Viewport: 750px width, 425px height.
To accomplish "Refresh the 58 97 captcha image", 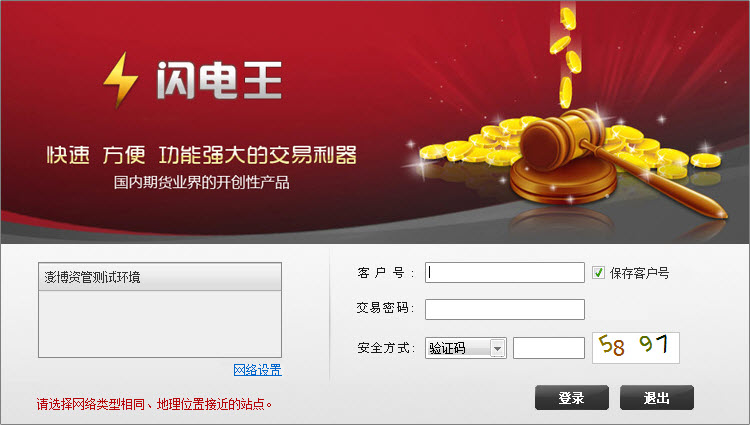I will (x=636, y=348).
